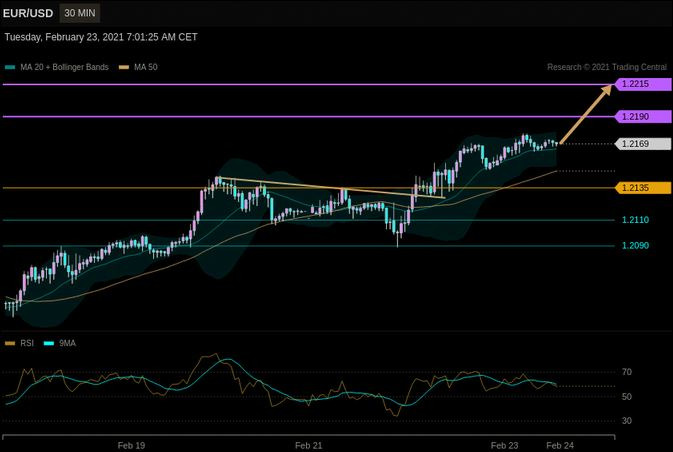Click the EUR/USD pair title

(28, 13)
